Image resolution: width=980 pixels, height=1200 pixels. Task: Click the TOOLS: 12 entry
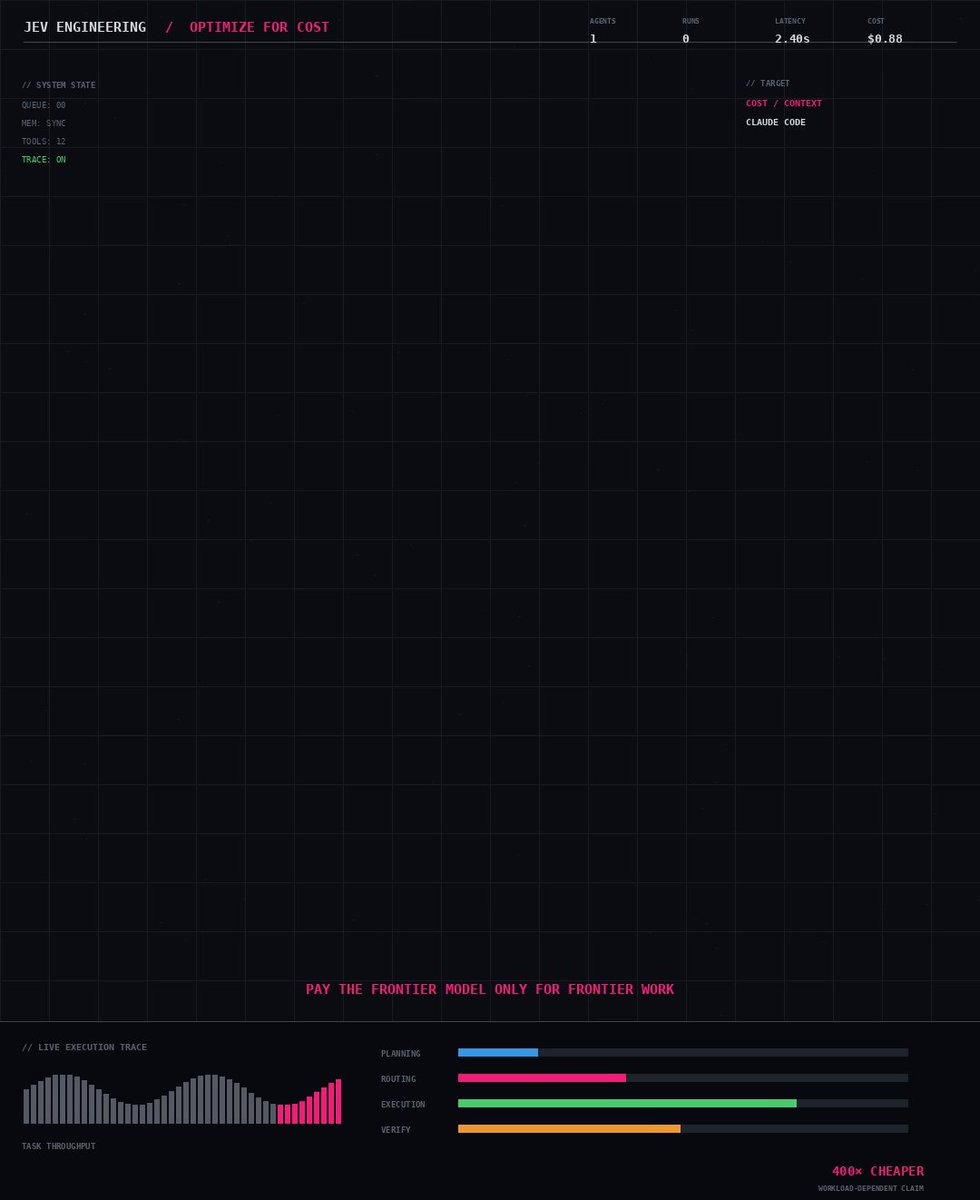pyautogui.click(x=44, y=141)
